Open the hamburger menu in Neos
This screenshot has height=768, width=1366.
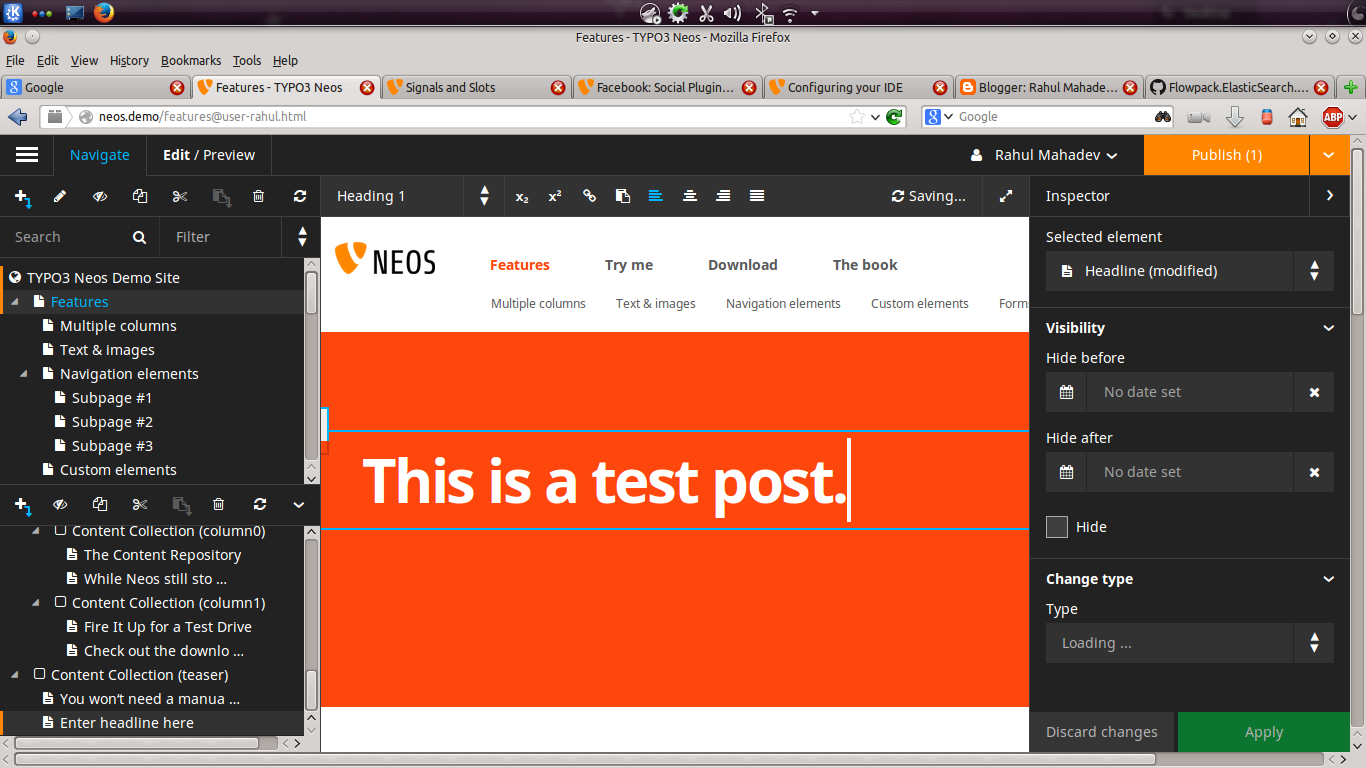pyautogui.click(x=27, y=155)
